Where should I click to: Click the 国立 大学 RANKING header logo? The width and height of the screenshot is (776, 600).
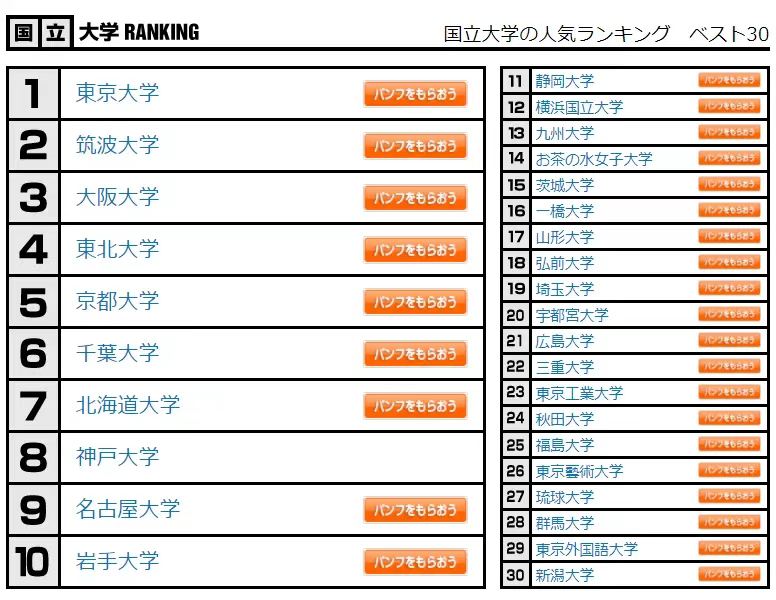coord(105,33)
